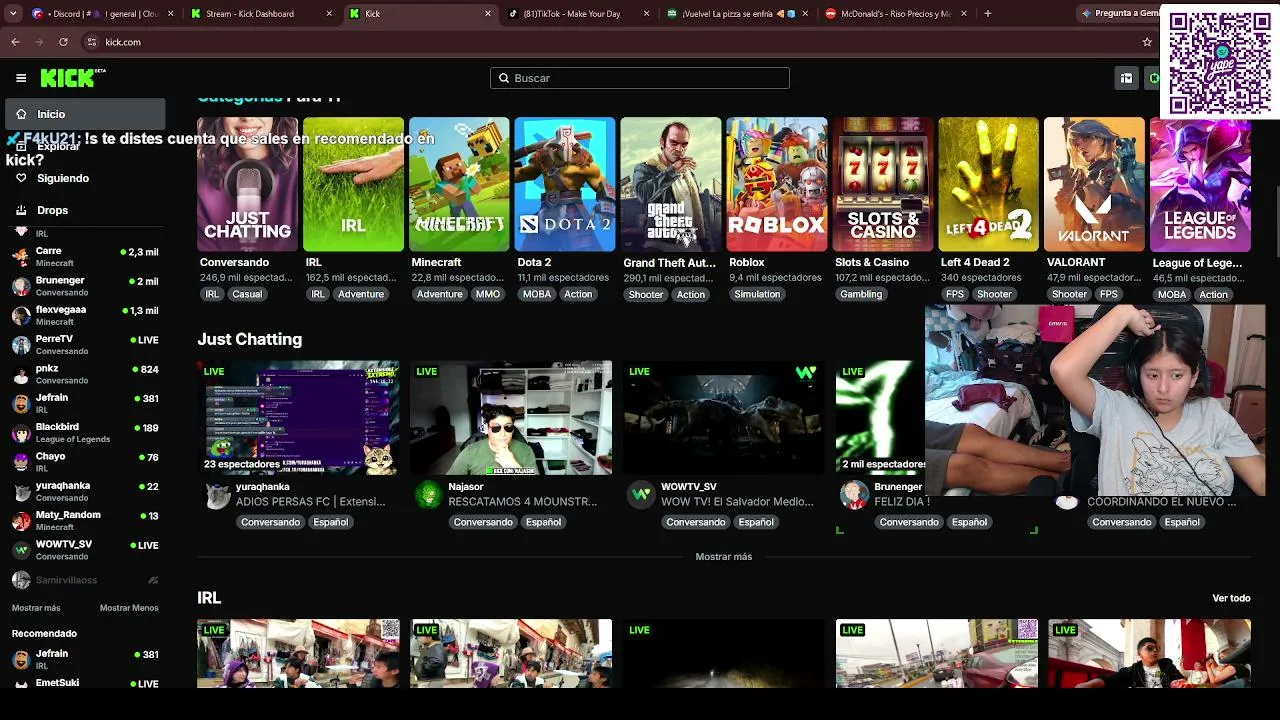
Task: Open Chayo's avatar in the sidebar
Action: (21, 462)
